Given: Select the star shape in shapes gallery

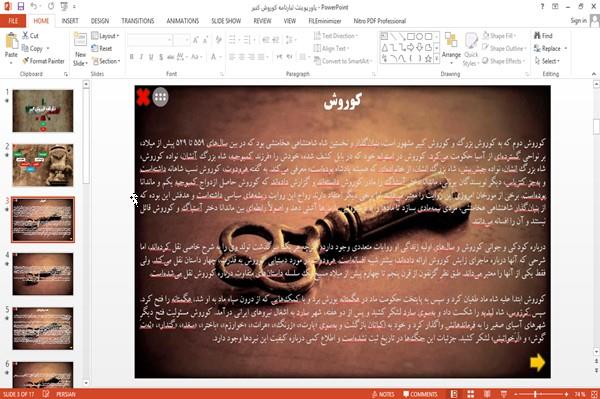Looking at the screenshot, I should [x=428, y=58].
